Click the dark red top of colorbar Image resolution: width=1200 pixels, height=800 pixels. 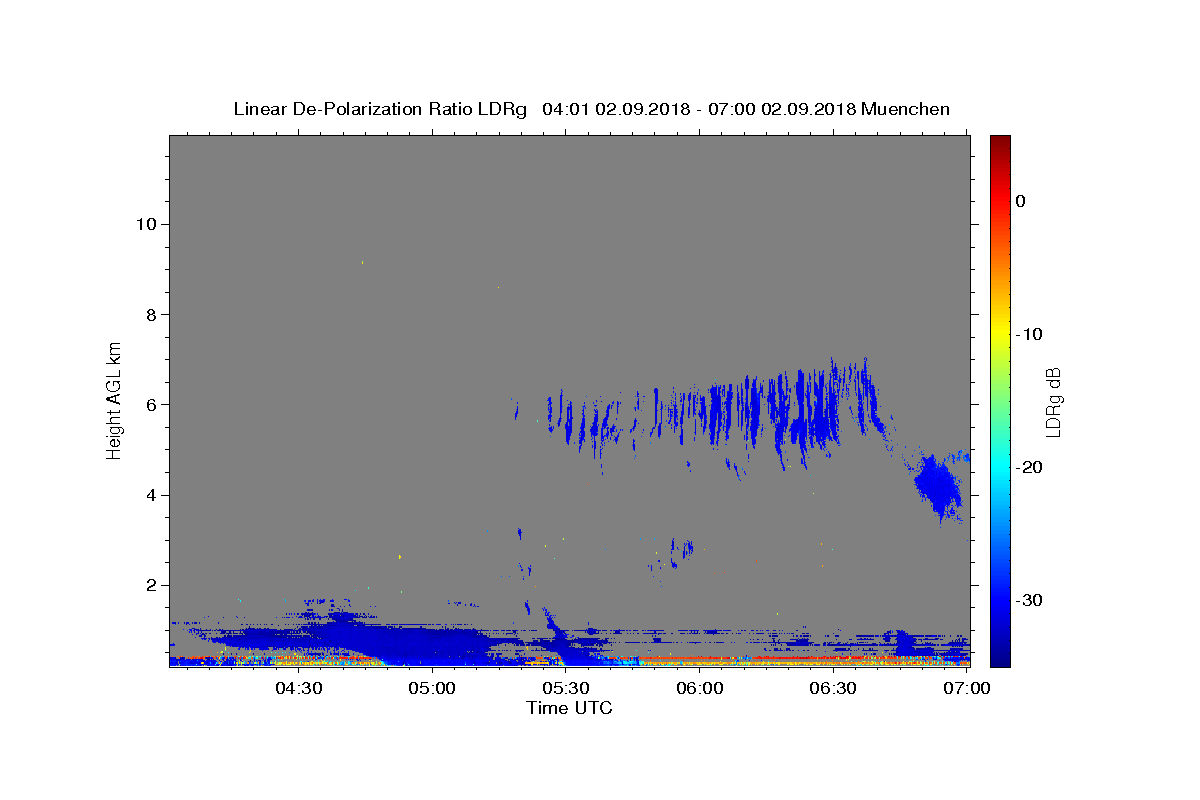pos(1000,143)
